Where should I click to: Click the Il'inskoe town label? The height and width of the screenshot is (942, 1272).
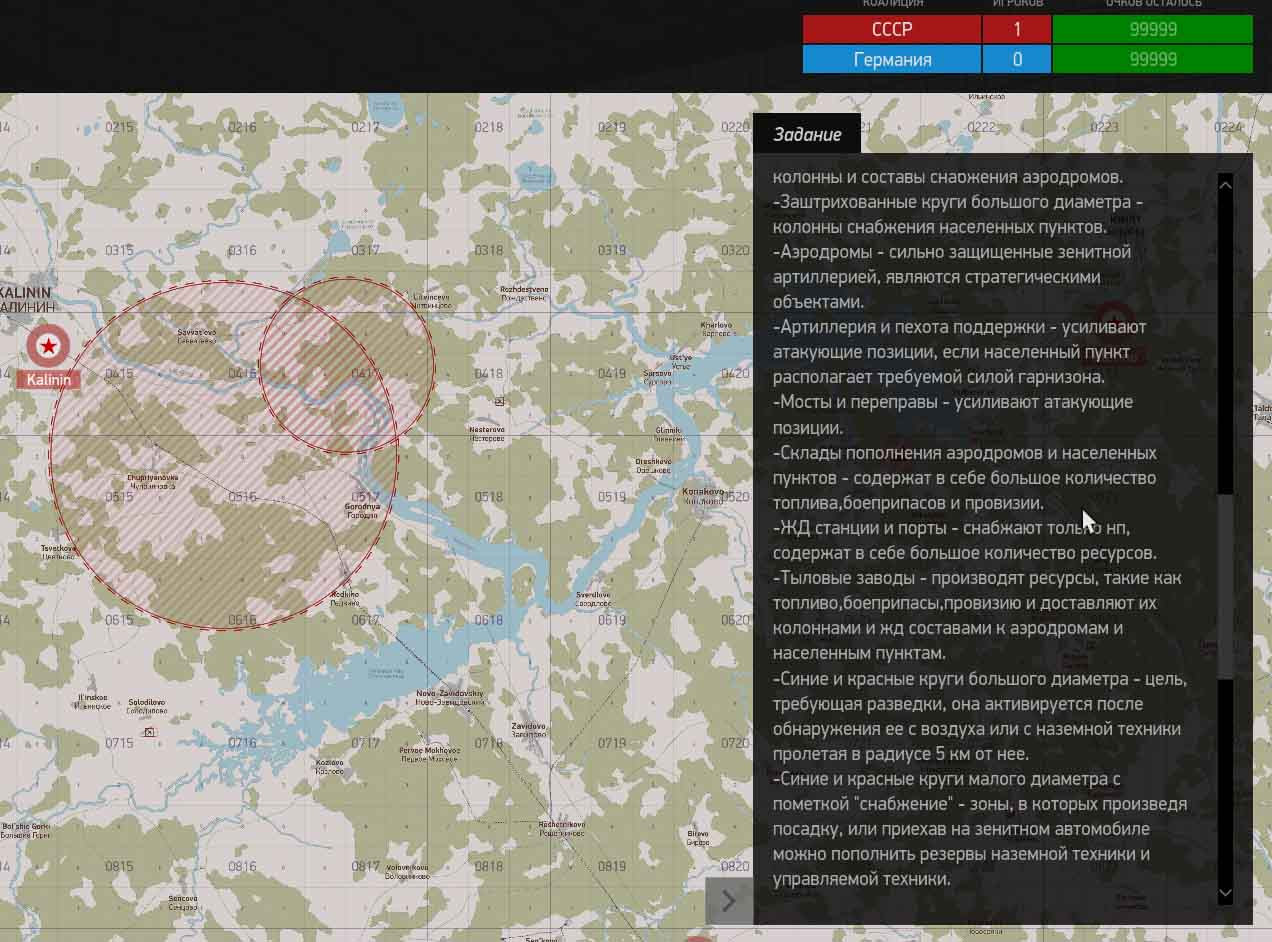point(92,701)
